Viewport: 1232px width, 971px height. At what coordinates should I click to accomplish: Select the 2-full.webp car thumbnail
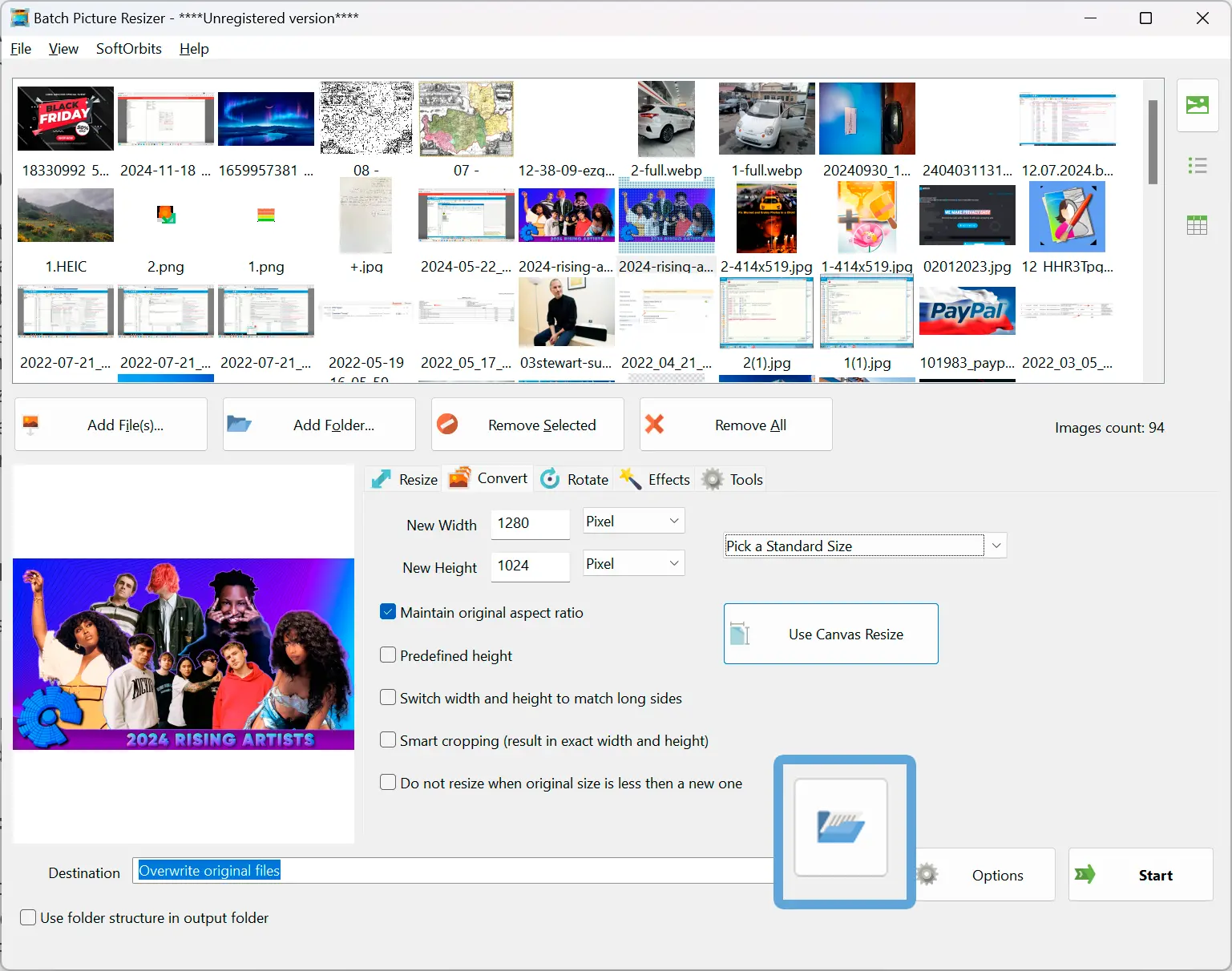click(x=667, y=119)
